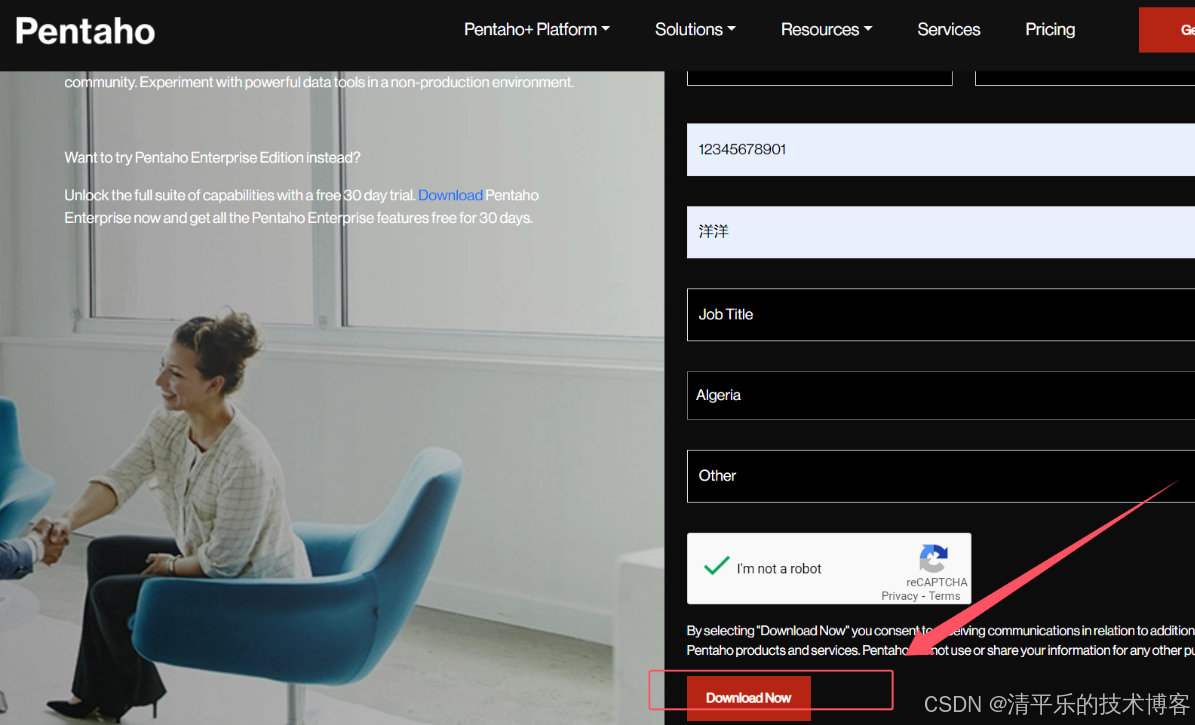Focus the Job Title field

940,314
